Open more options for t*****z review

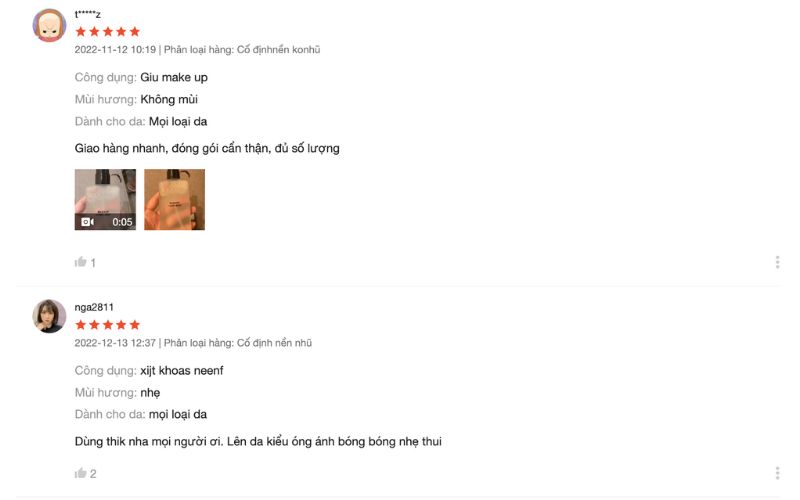point(777,262)
